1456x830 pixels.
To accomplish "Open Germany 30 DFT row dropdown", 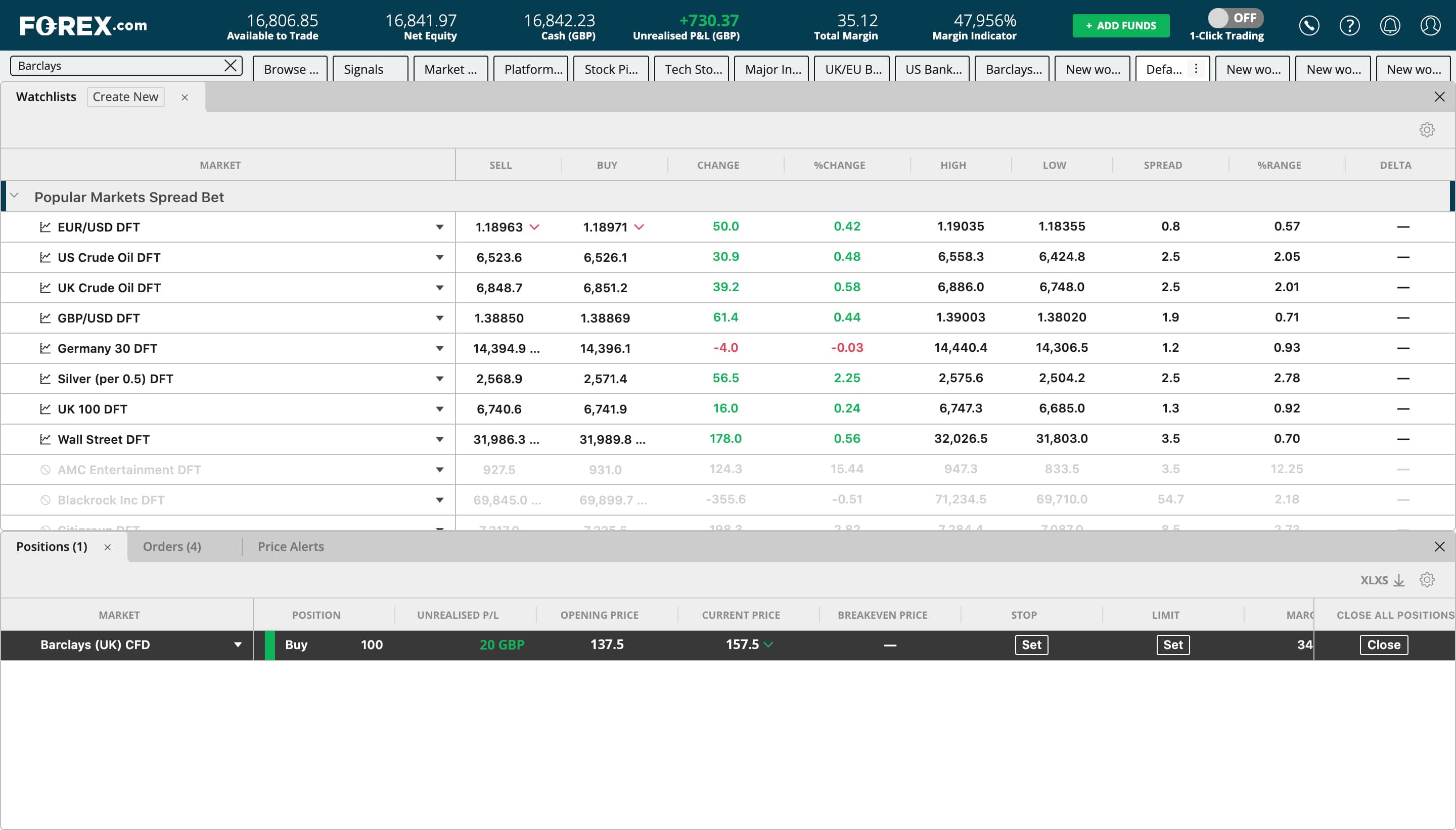I will [439, 348].
